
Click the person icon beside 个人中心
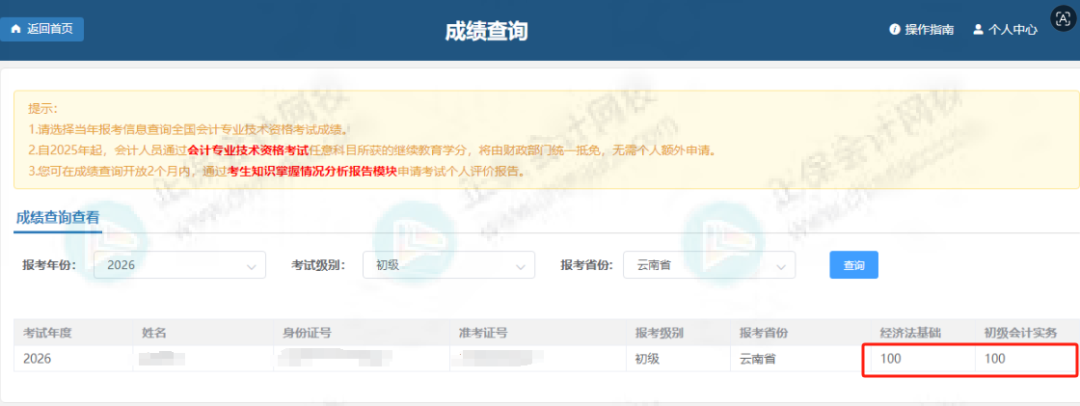(978, 30)
